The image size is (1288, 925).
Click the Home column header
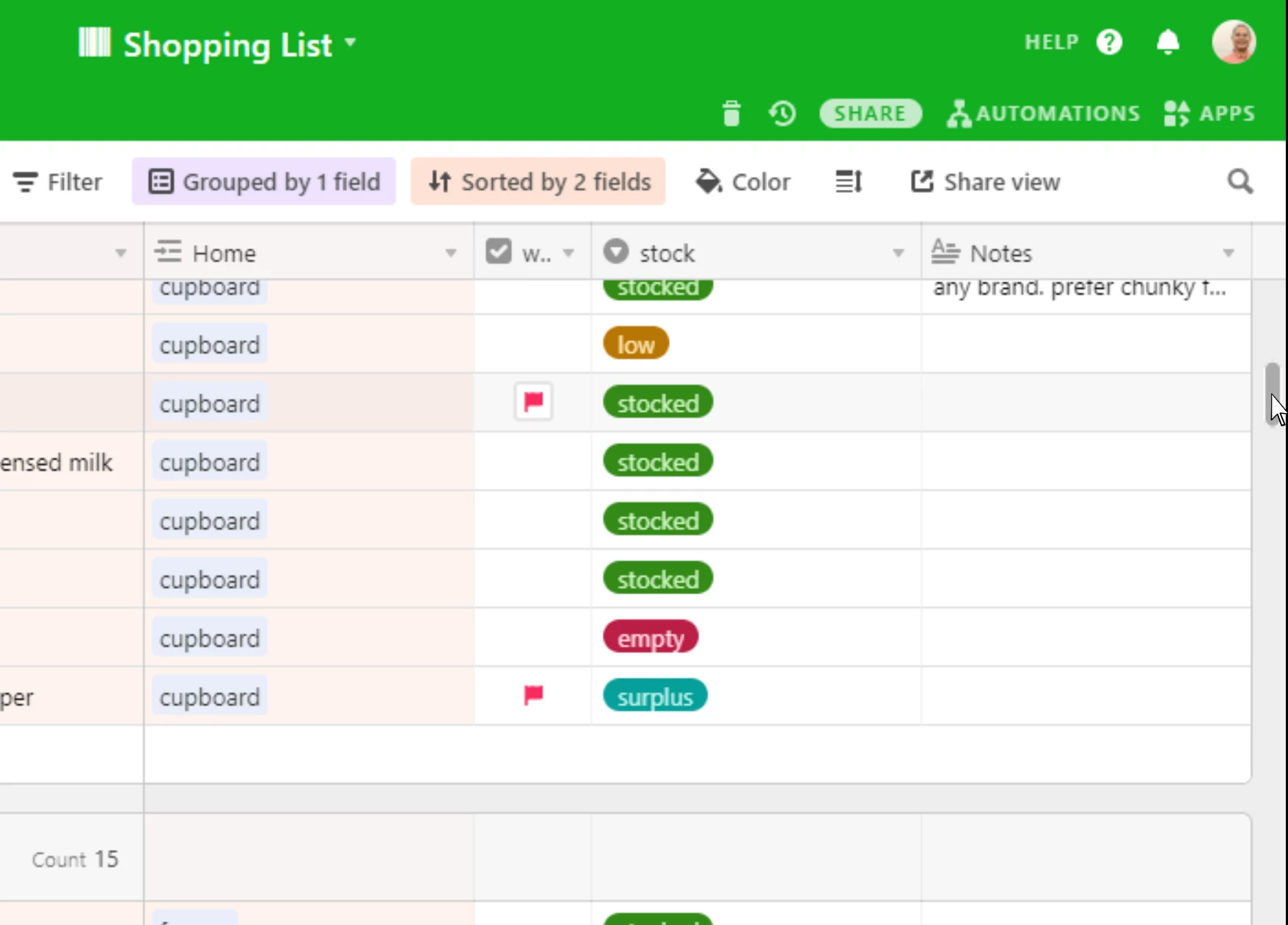point(309,252)
